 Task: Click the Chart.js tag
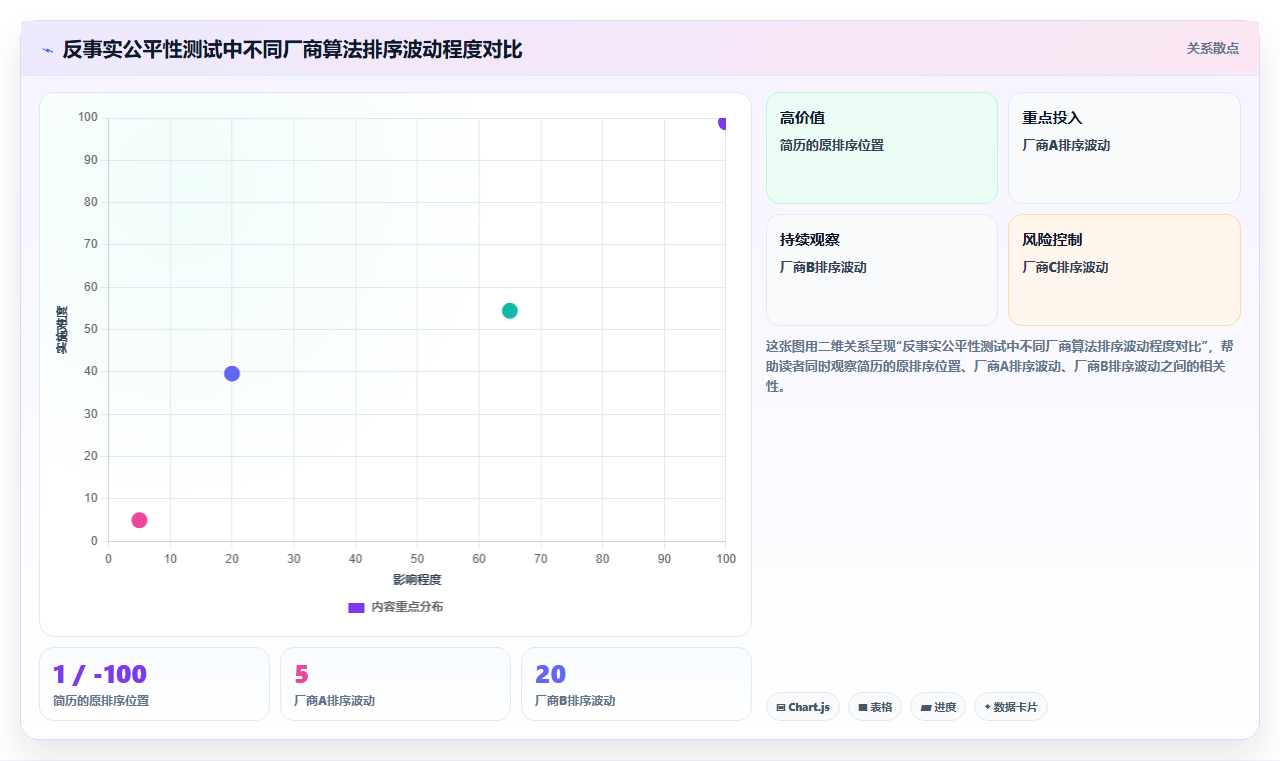[803, 707]
